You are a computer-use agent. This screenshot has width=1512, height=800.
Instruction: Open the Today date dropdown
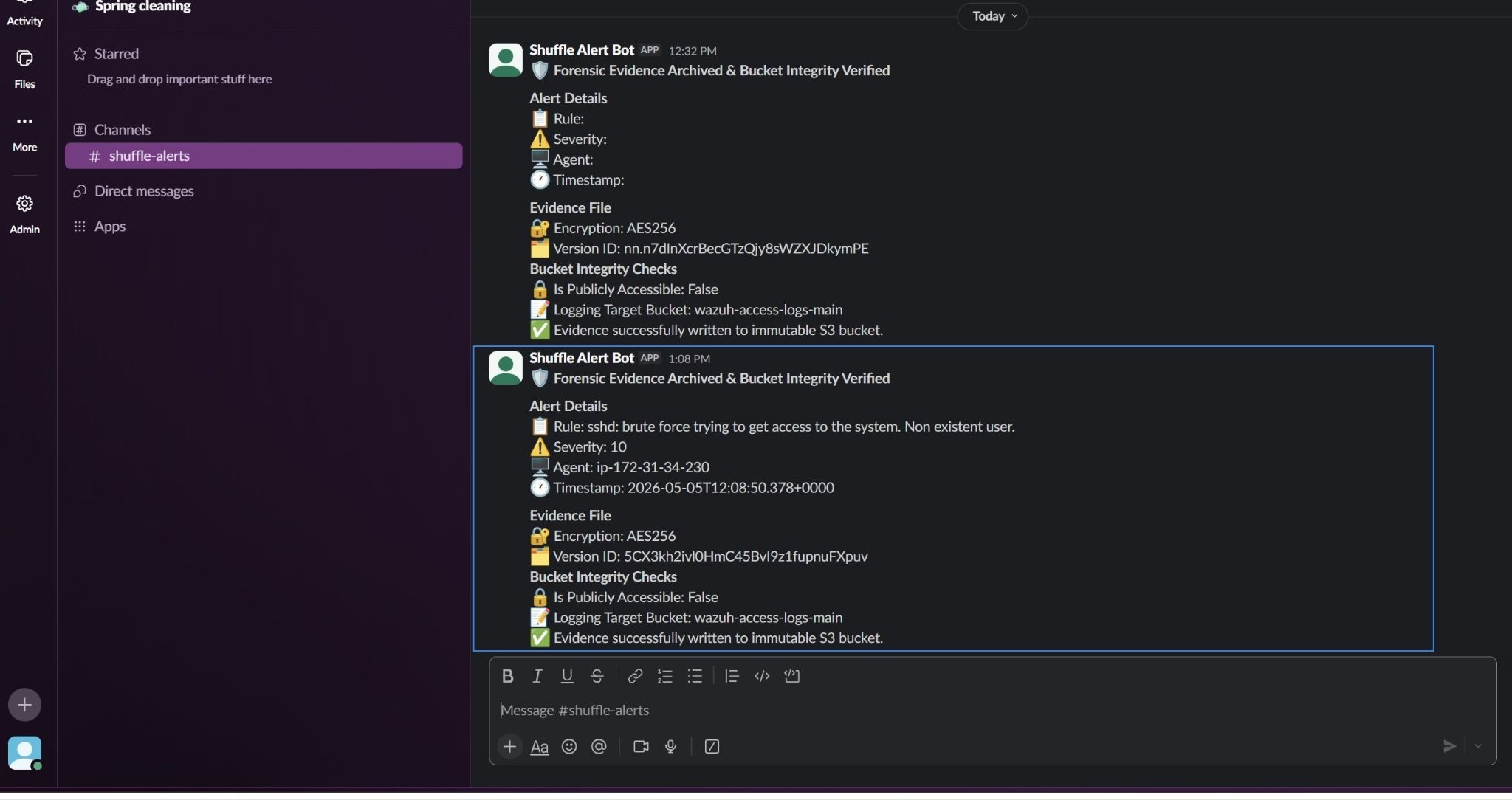pyautogui.click(x=992, y=16)
